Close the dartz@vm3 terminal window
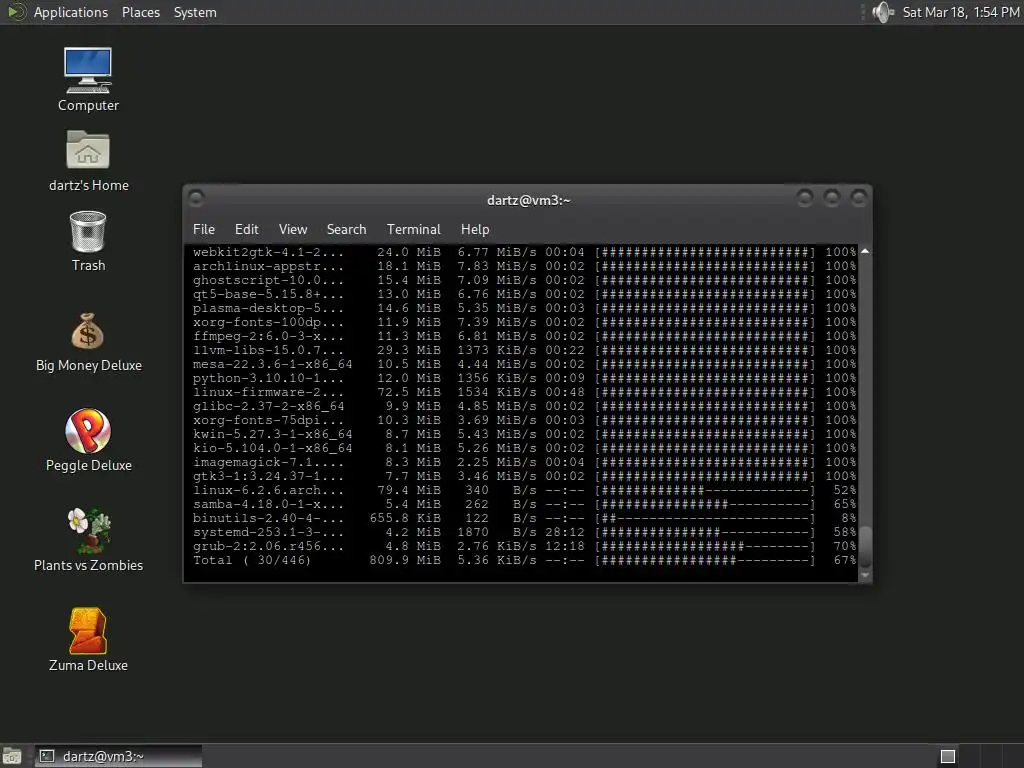This screenshot has height=768, width=1024. (x=859, y=197)
